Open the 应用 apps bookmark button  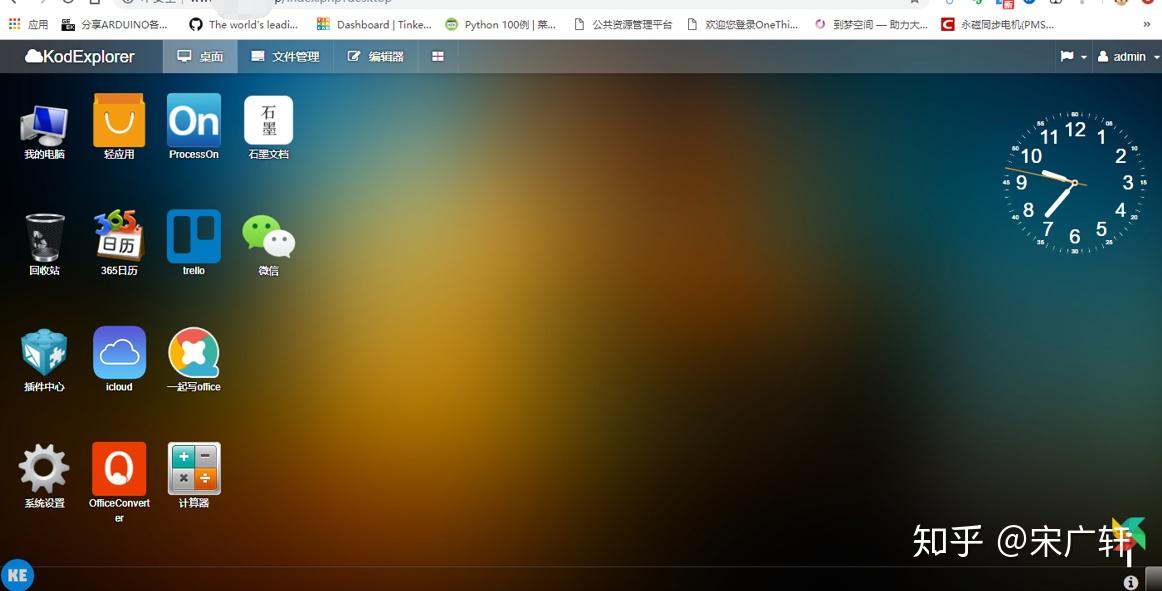pos(28,24)
